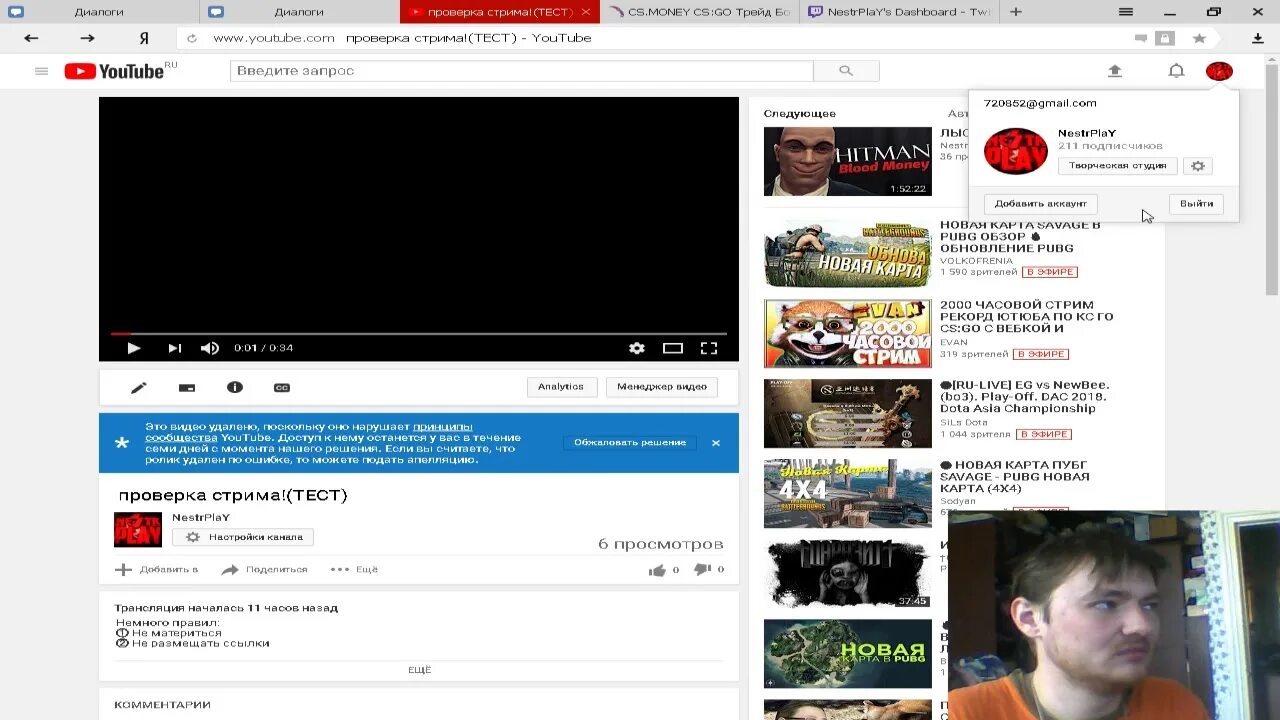The height and width of the screenshot is (720, 1280).
Task: Open Analytics for the video
Action: tap(561, 387)
